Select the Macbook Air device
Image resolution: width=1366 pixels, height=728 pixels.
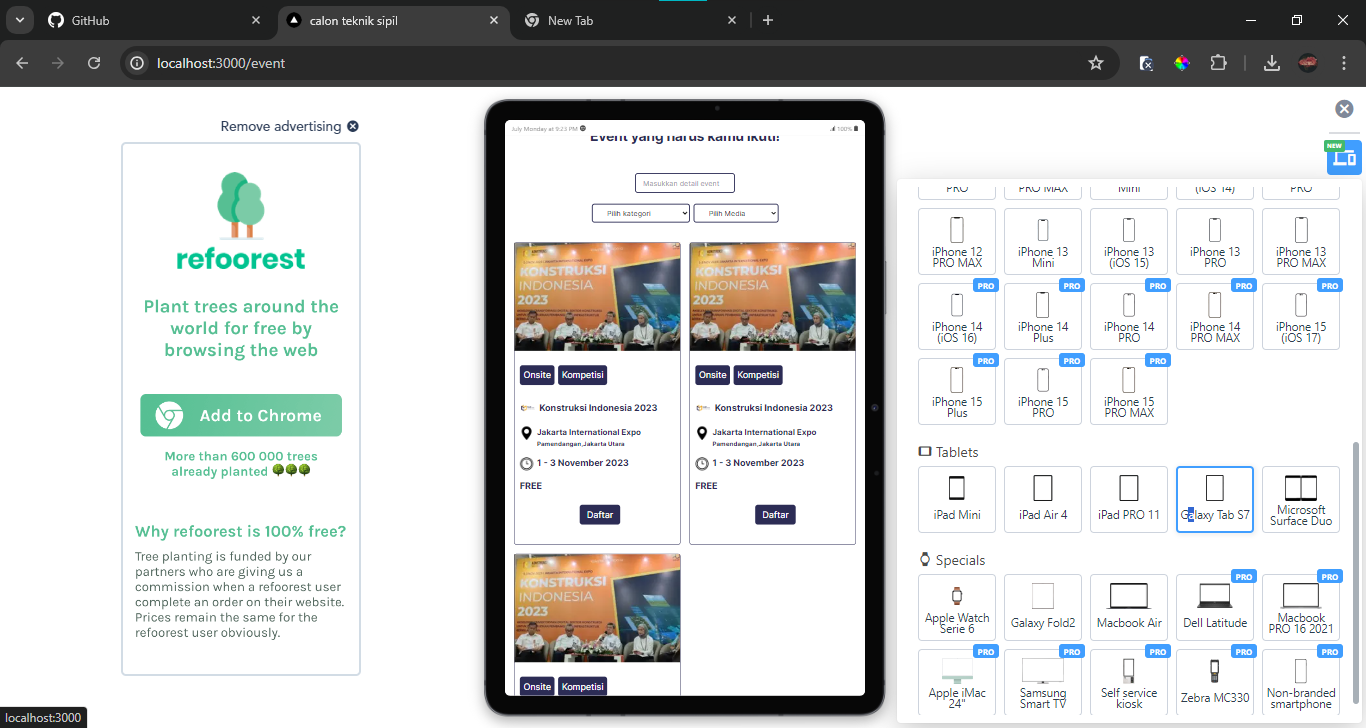coord(1129,607)
